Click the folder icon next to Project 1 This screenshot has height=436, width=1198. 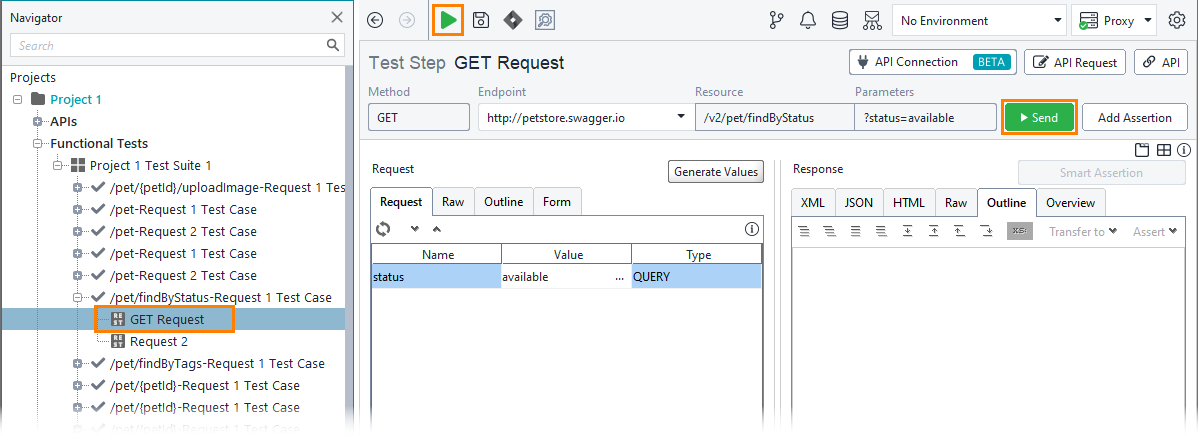37,99
